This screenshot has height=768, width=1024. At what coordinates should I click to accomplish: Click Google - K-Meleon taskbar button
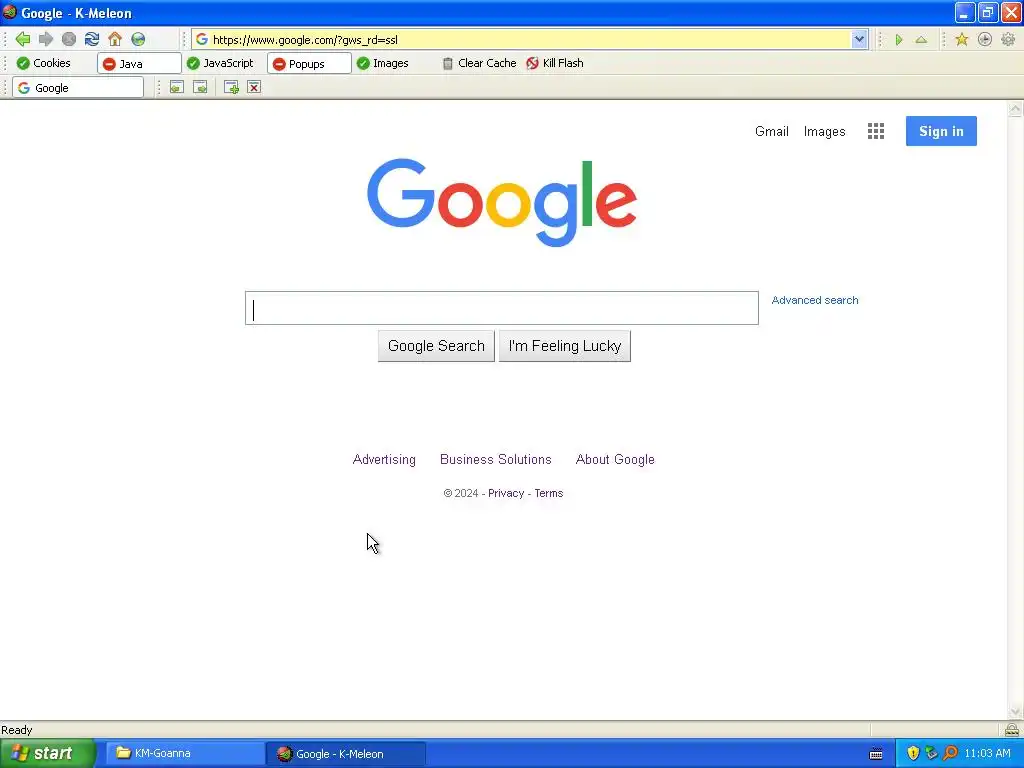click(x=346, y=754)
